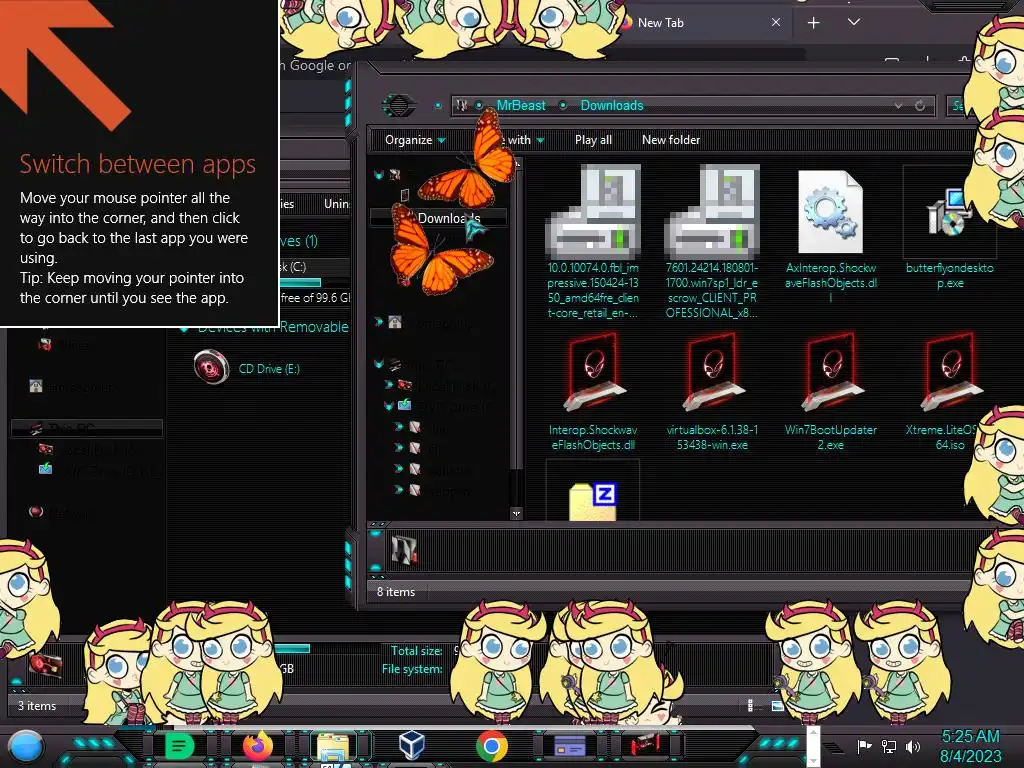Open the volume speaker tray icon

pos(913,746)
